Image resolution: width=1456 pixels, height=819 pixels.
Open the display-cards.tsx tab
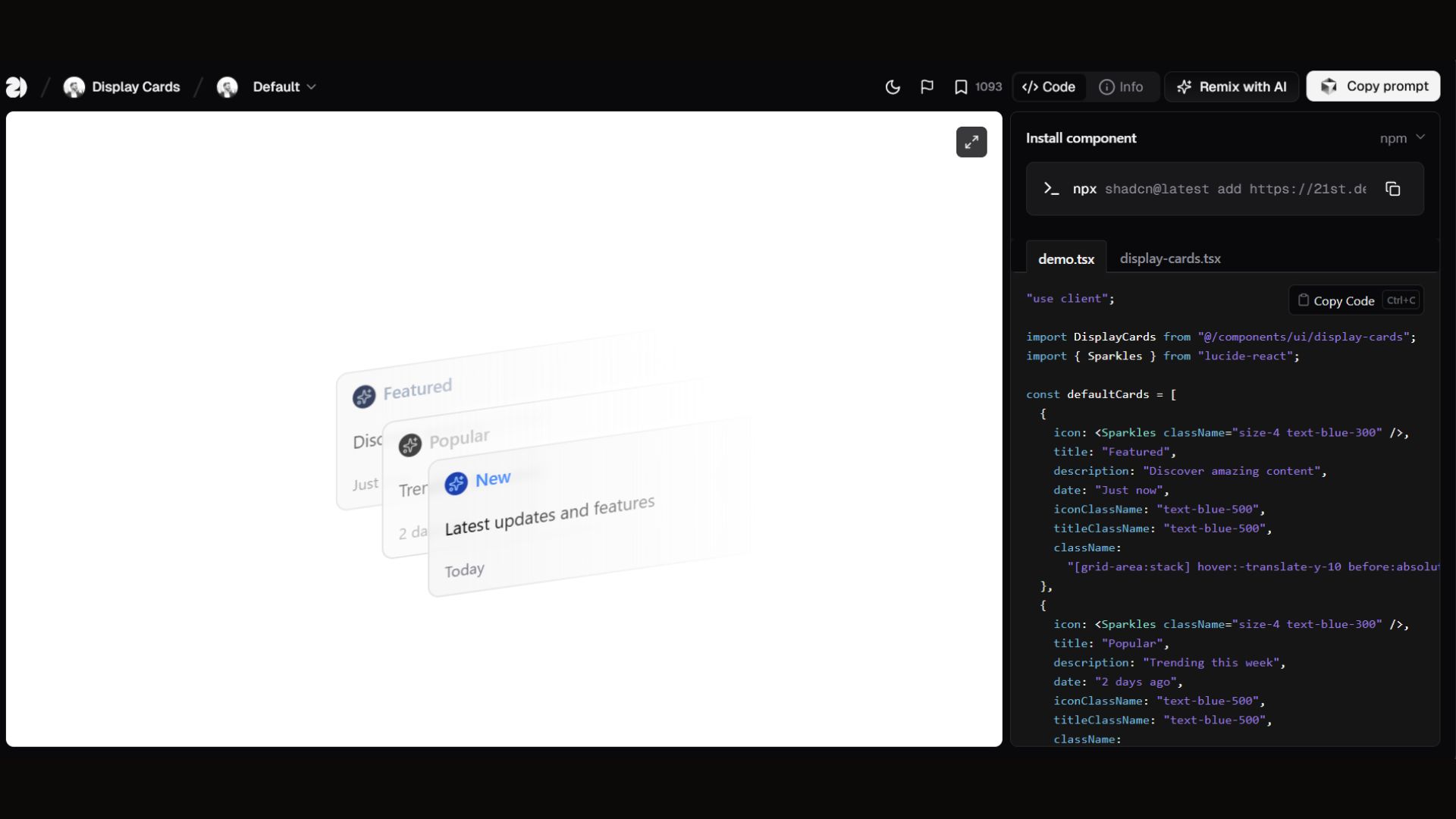pos(1170,259)
